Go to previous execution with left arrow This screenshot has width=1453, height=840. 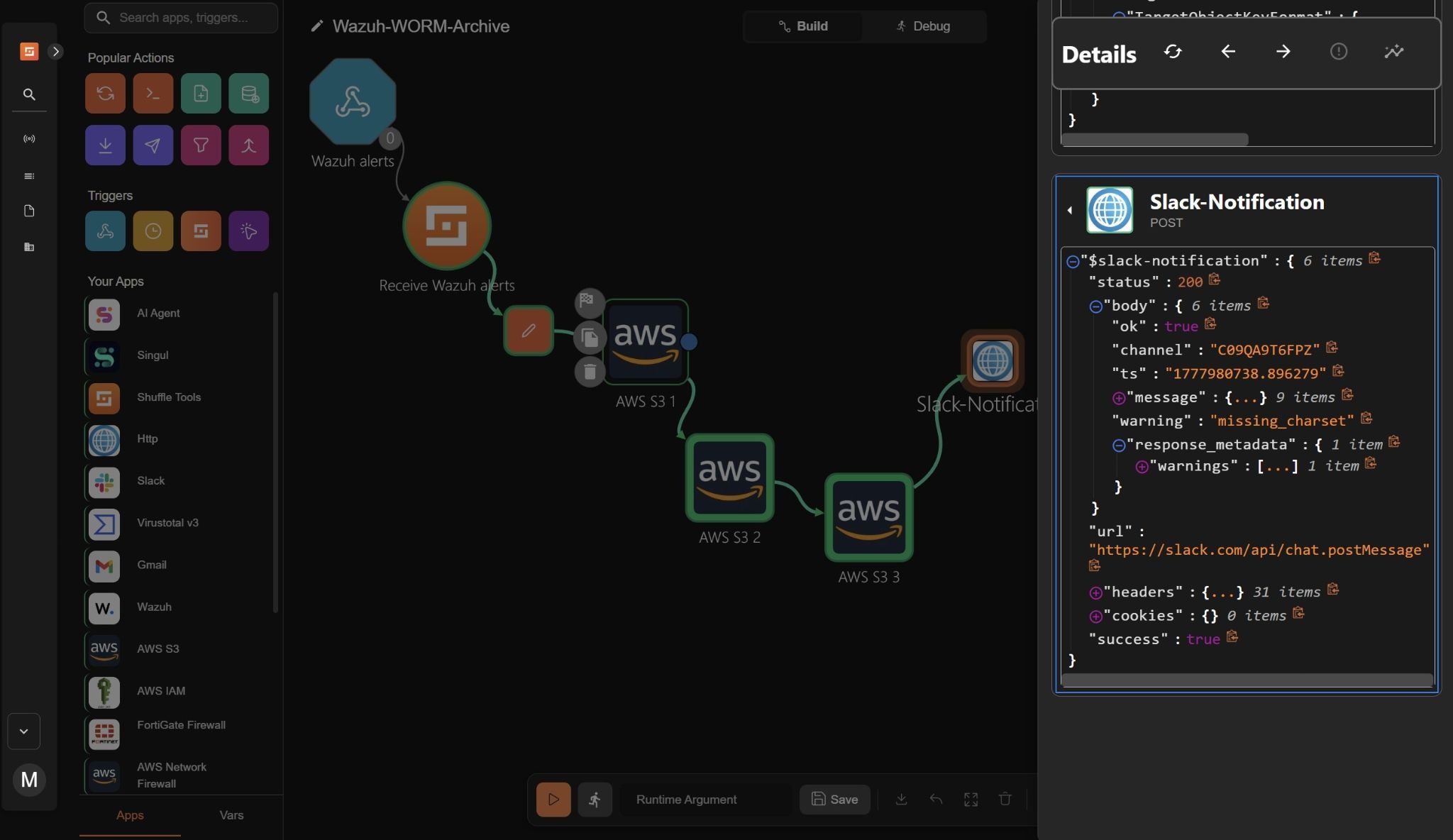point(1228,51)
